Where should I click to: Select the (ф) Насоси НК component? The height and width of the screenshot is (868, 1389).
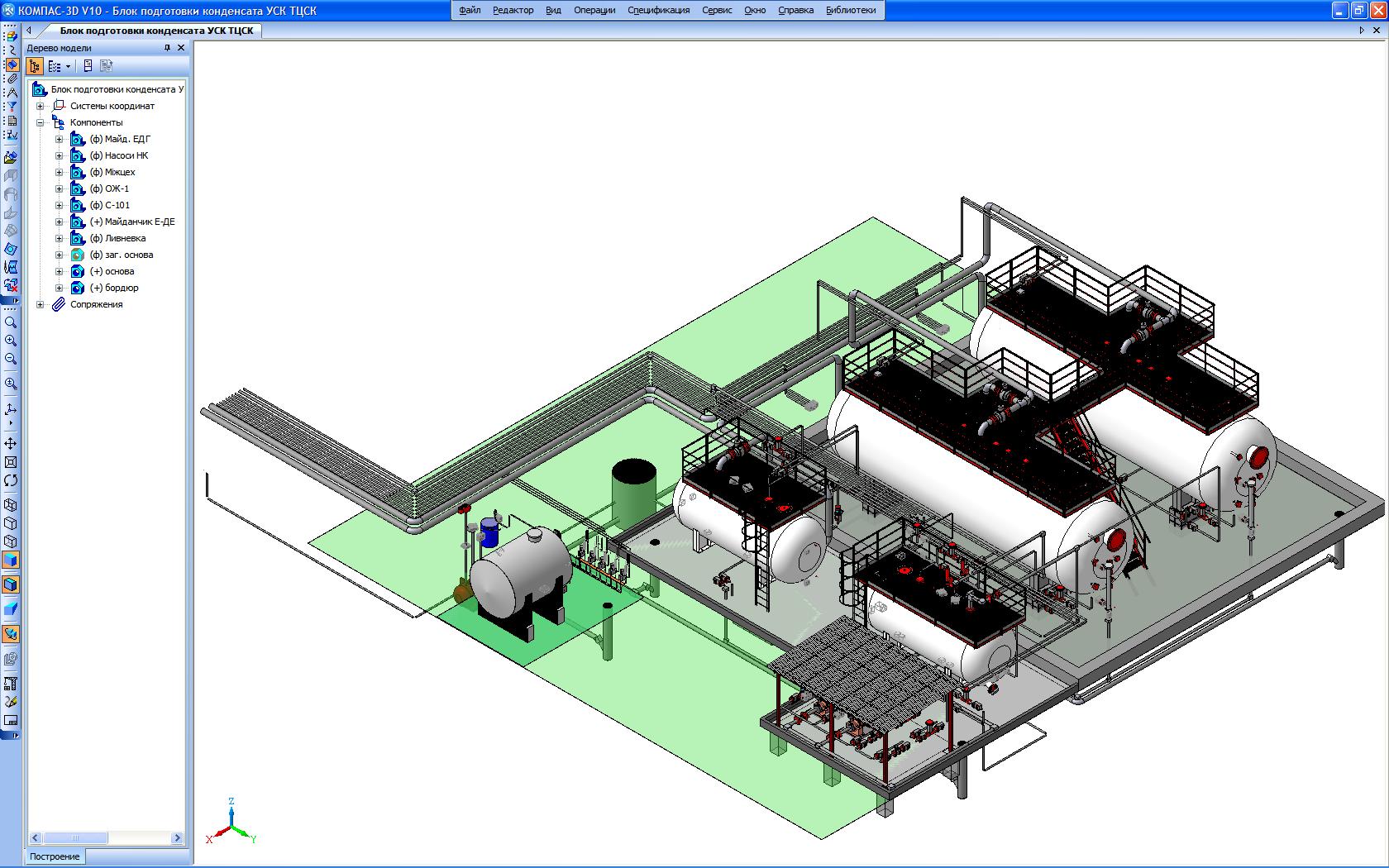point(119,155)
